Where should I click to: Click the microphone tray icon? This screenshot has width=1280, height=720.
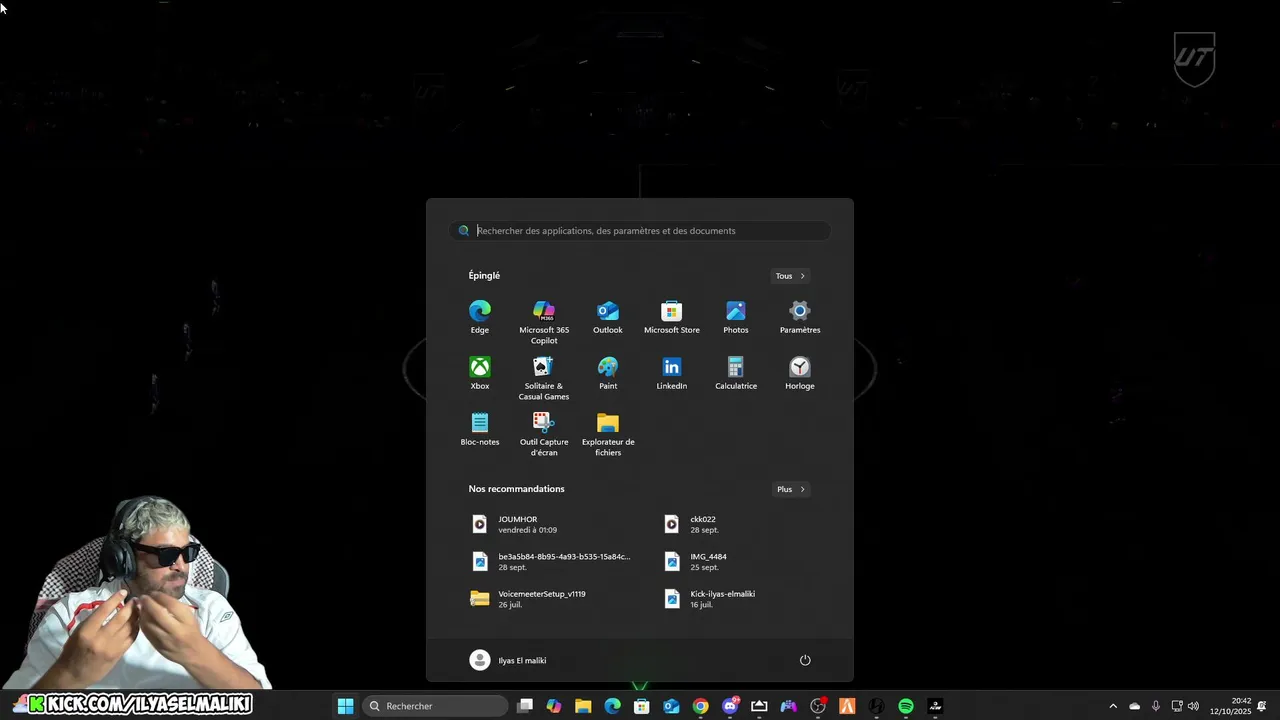[1156, 706]
